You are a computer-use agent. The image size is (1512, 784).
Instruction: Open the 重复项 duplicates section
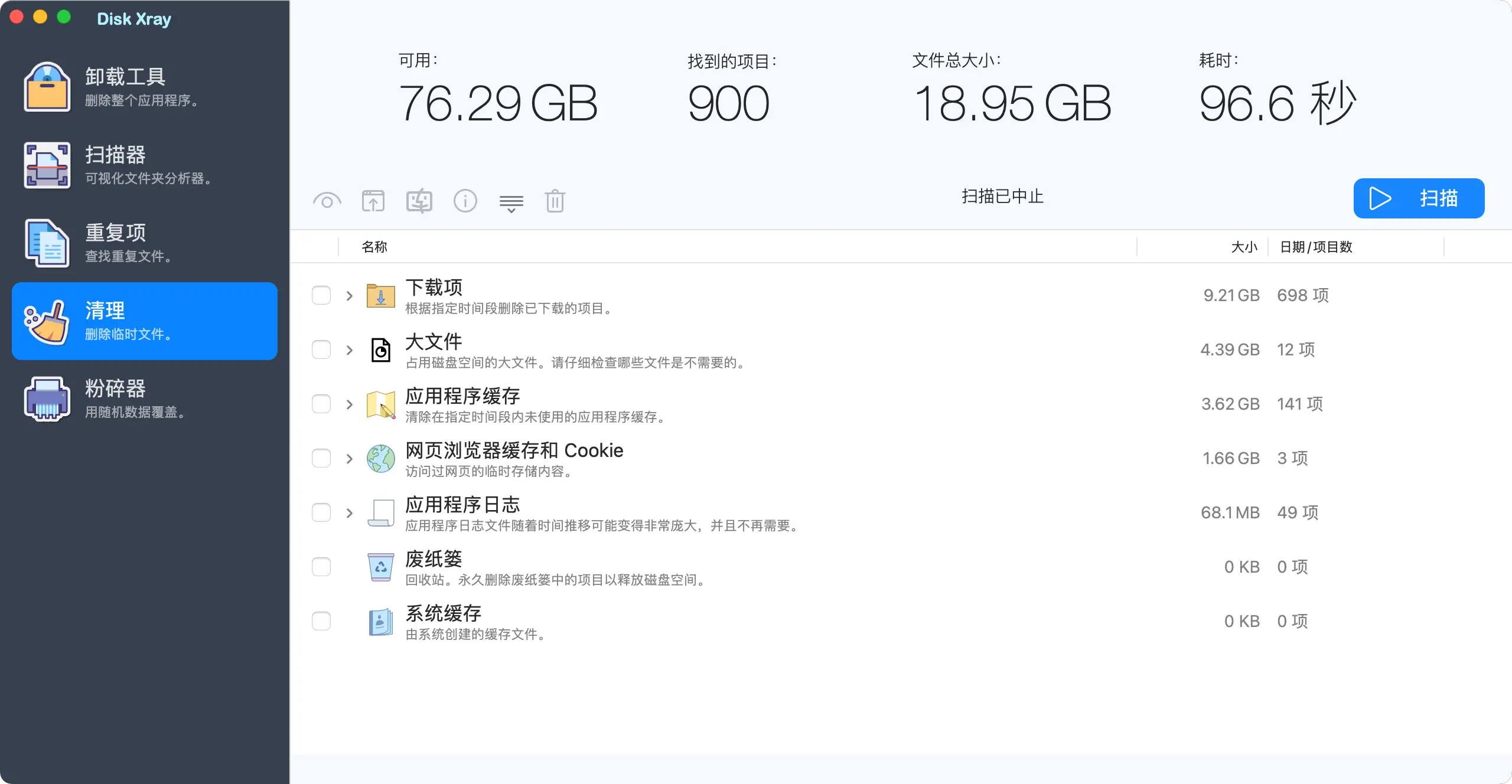(145, 243)
